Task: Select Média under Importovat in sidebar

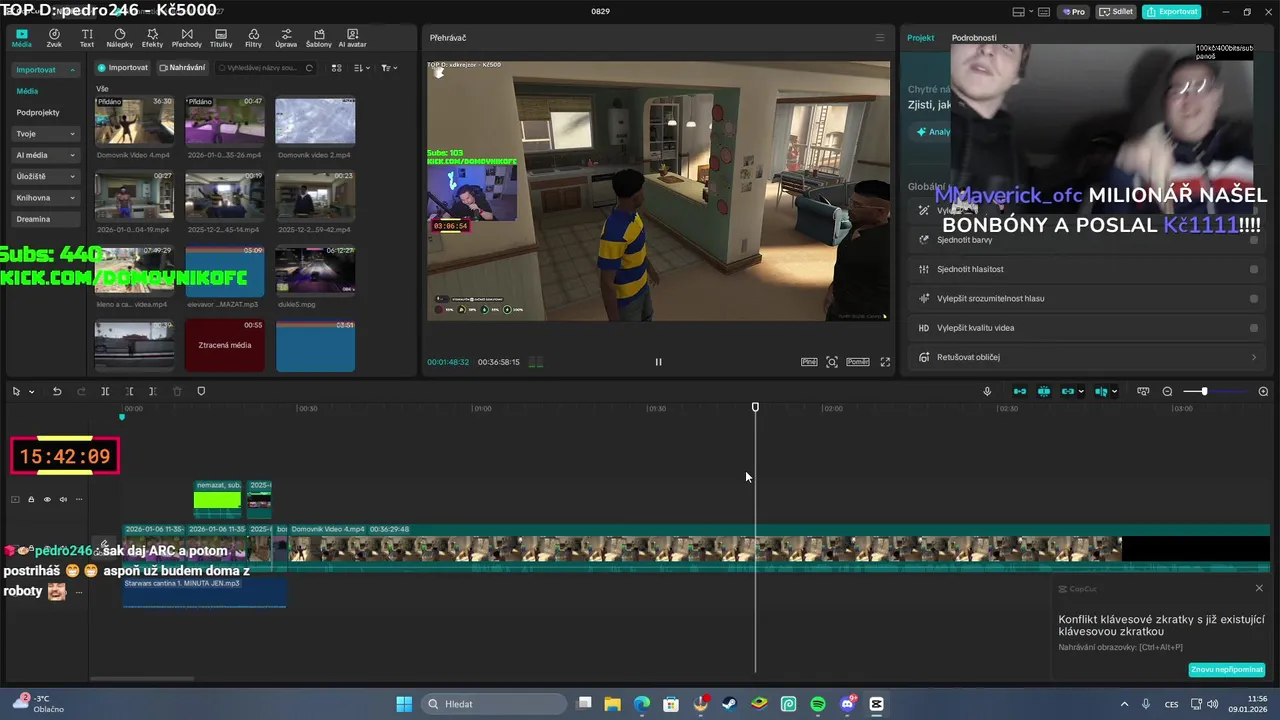Action: point(27,91)
